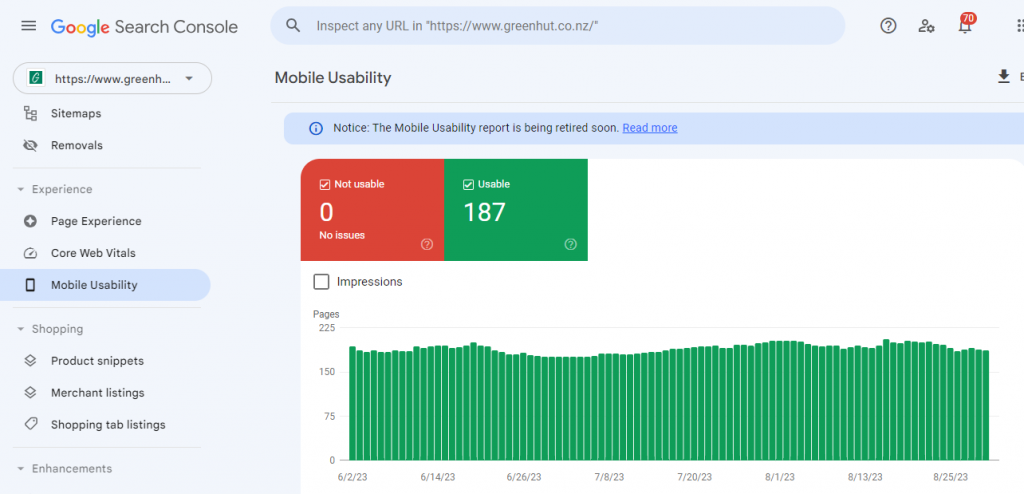Click the first chart bar above 6/2/23
Image resolution: width=1024 pixels, height=494 pixels.
pos(353,403)
